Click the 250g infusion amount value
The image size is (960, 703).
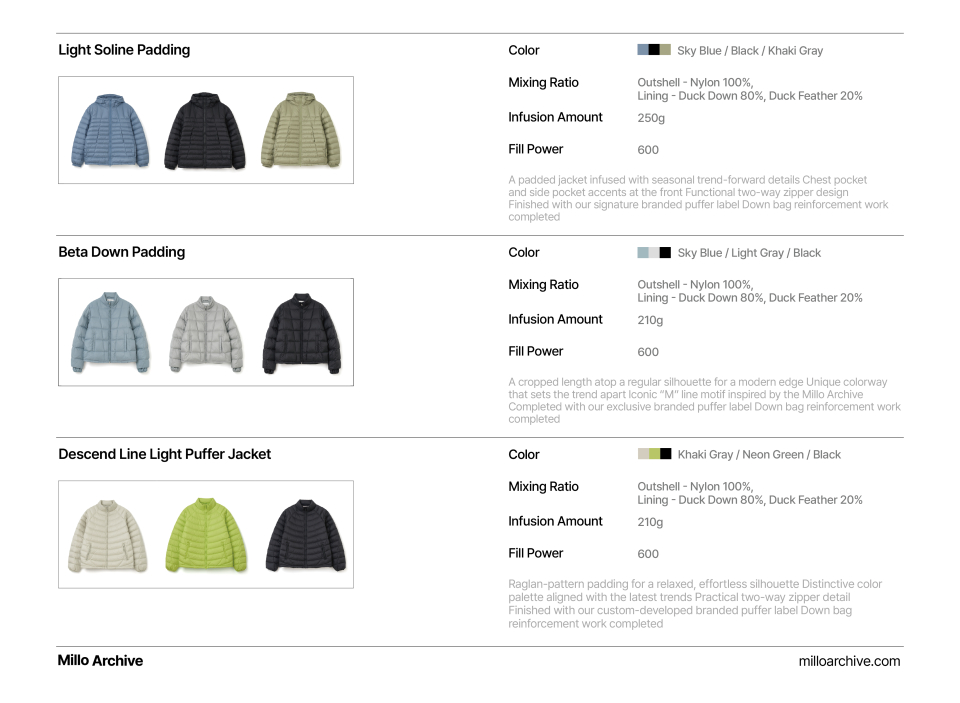(651, 118)
